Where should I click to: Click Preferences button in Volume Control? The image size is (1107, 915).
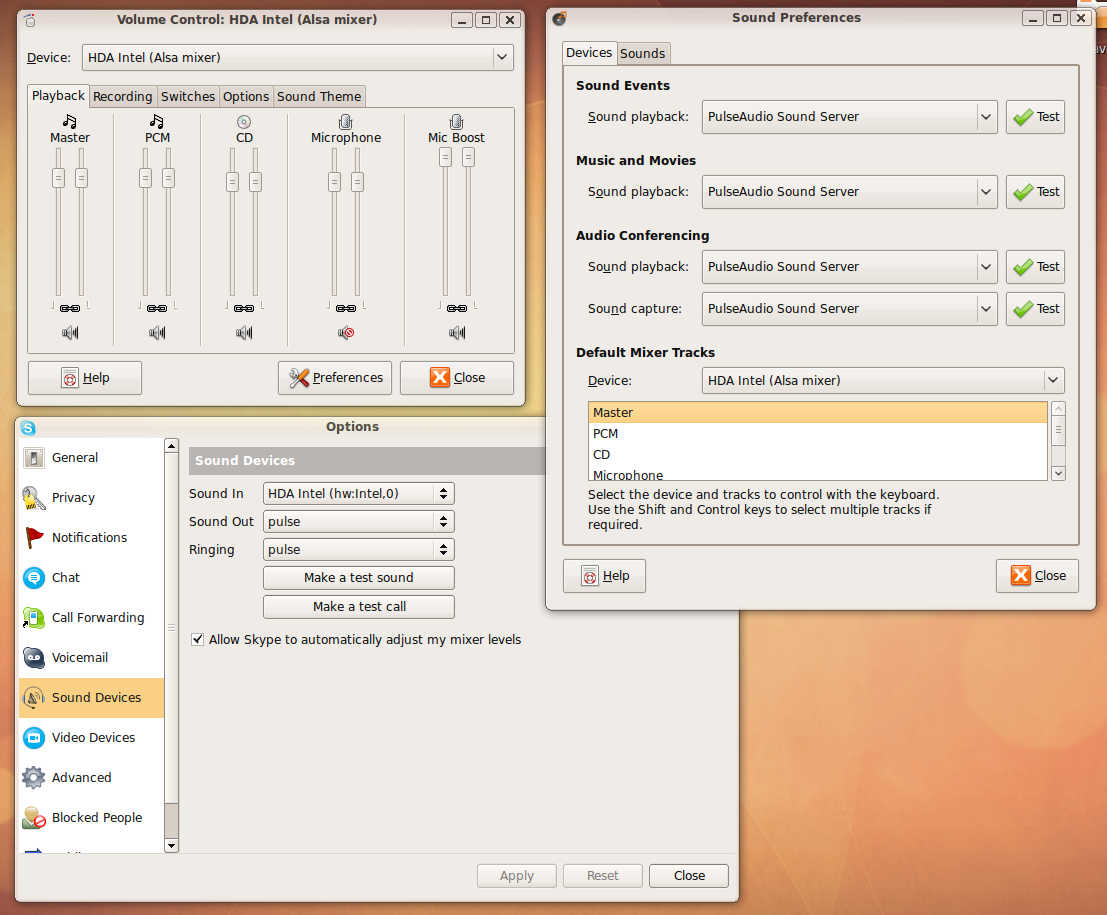click(335, 378)
